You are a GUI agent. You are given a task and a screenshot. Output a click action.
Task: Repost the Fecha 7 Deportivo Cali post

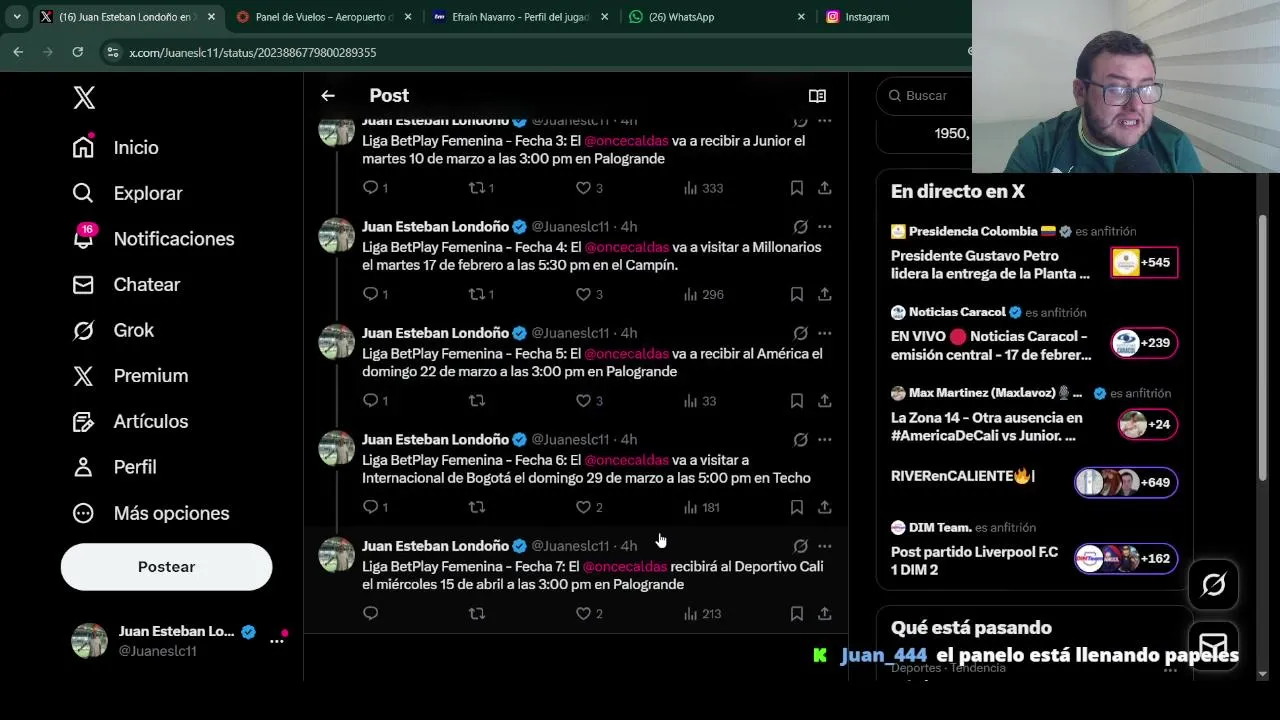pos(477,613)
